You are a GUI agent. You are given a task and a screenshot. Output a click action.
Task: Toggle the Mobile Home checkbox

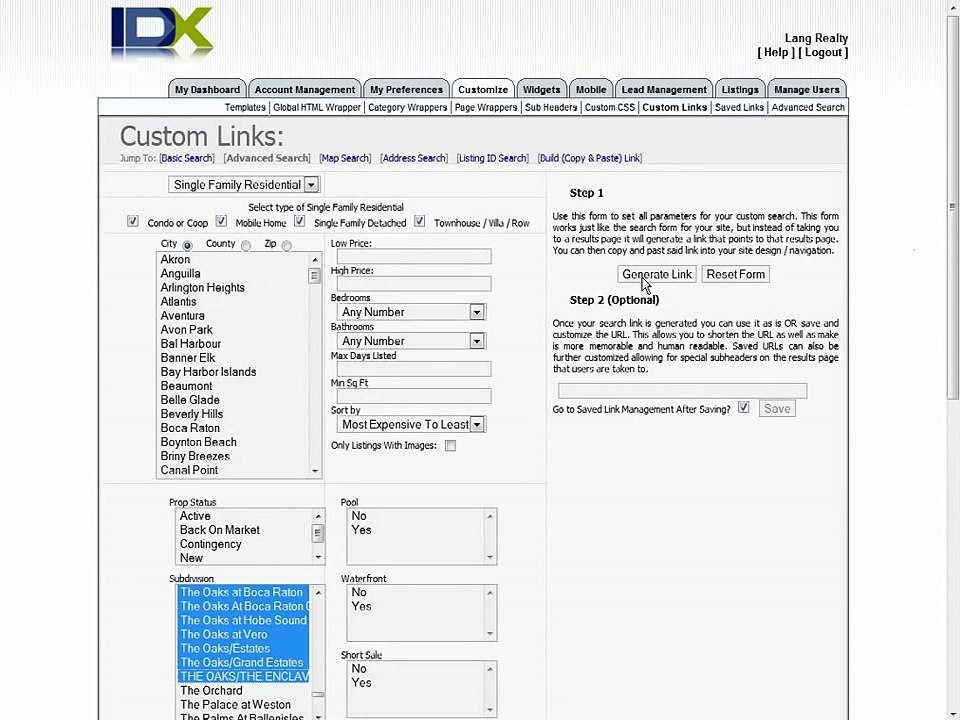(221, 221)
